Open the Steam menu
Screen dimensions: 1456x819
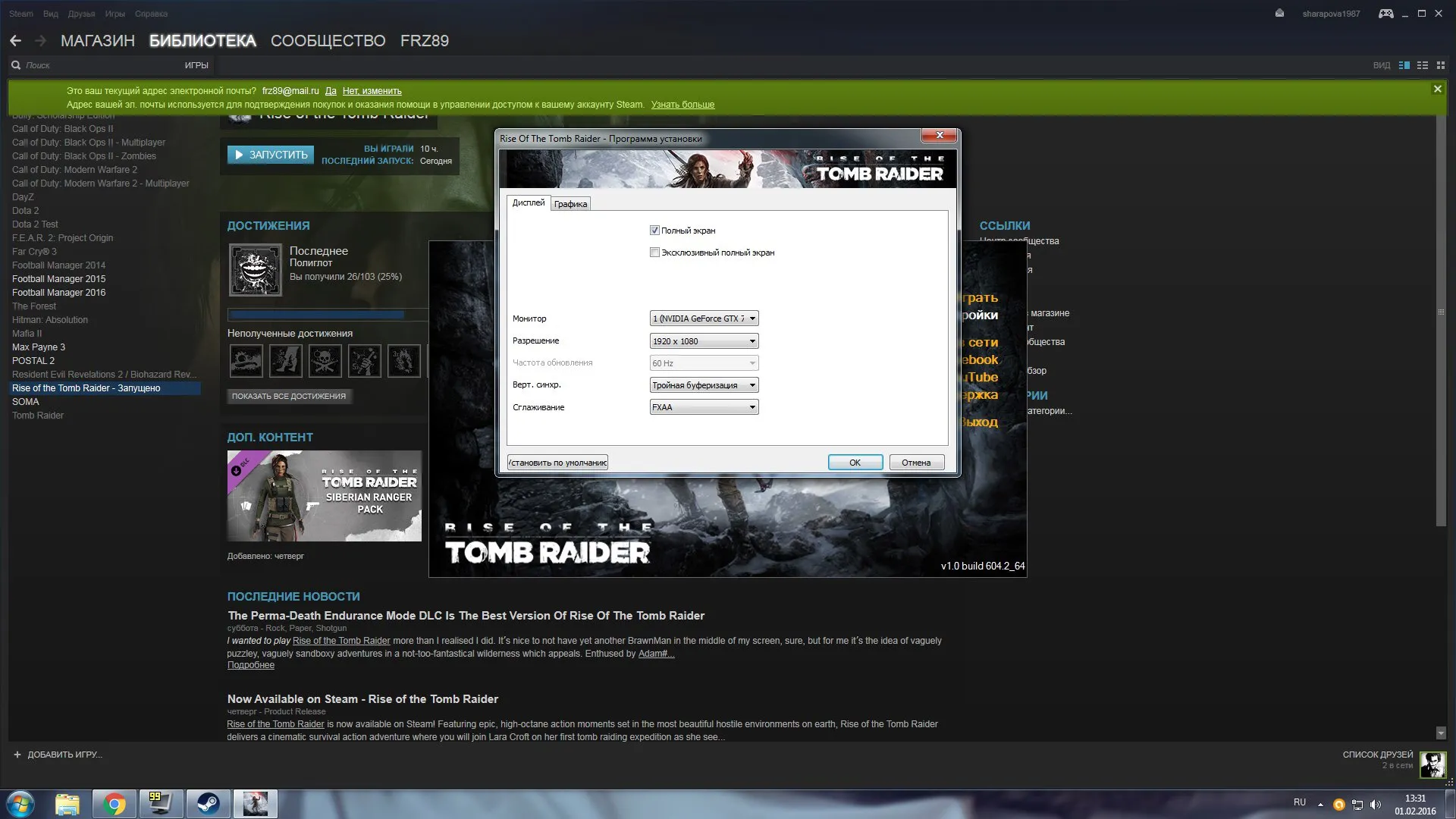click(x=21, y=14)
